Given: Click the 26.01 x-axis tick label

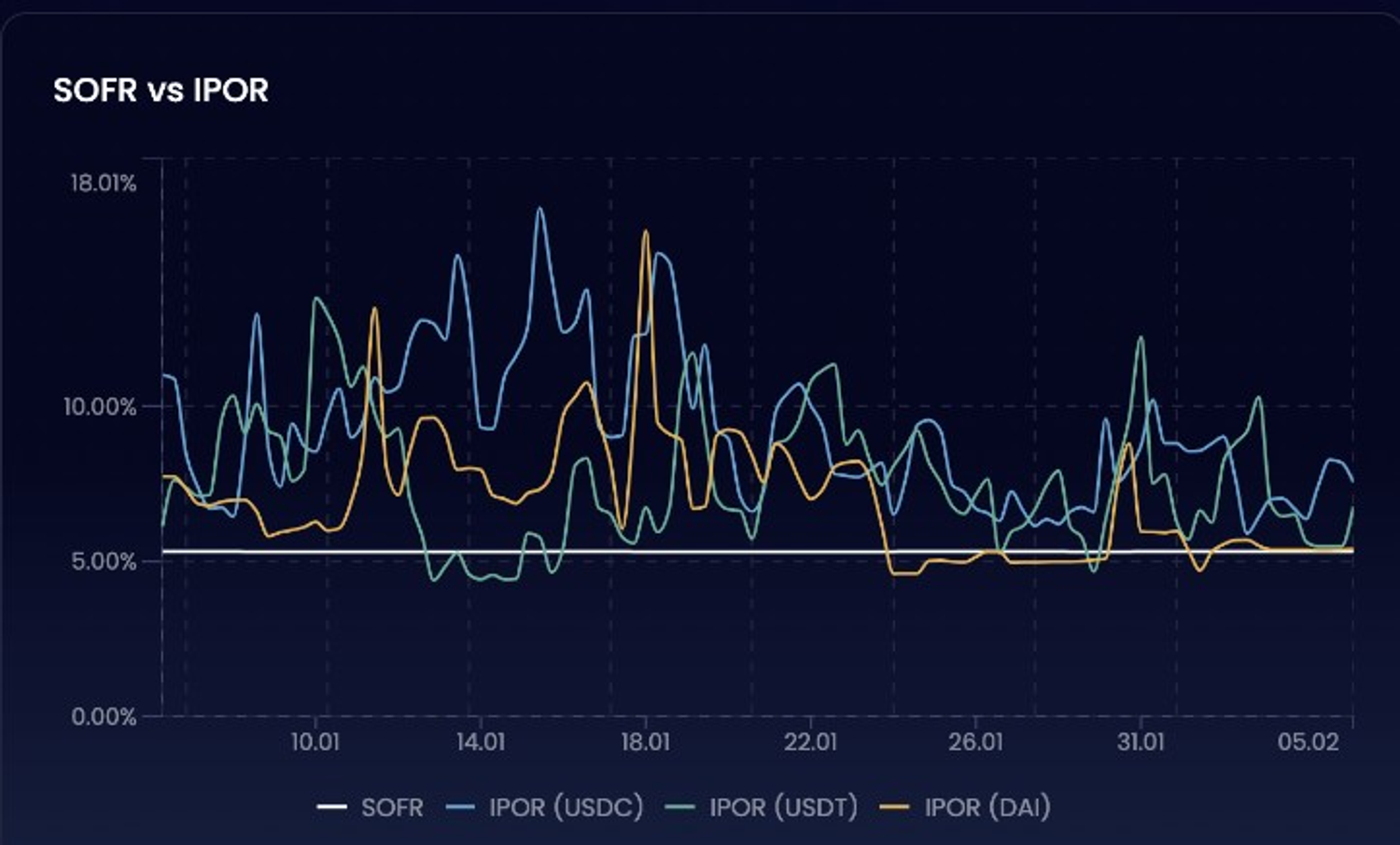Looking at the screenshot, I should click(975, 742).
